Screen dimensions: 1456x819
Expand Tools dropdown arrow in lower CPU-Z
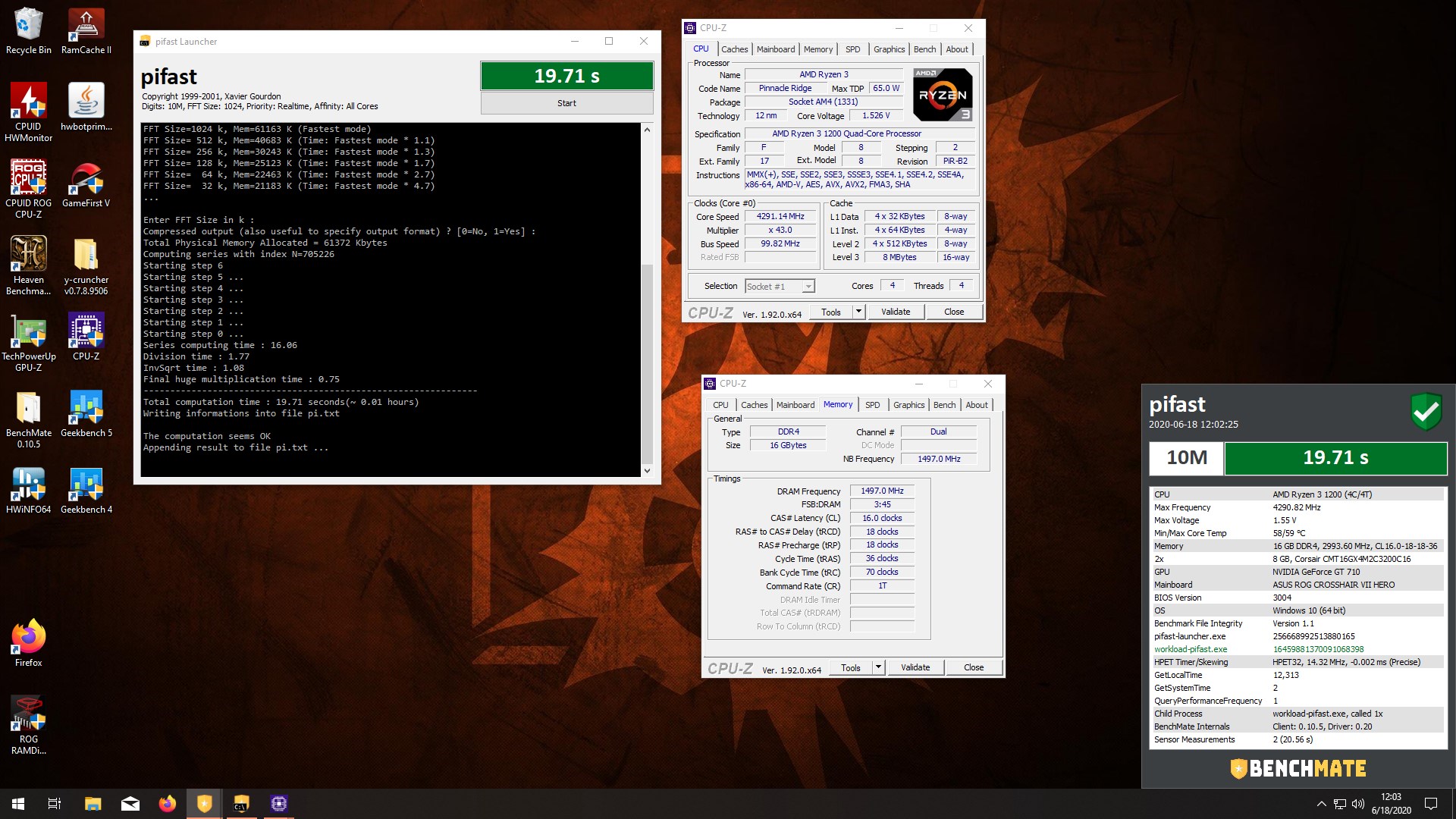pos(878,667)
